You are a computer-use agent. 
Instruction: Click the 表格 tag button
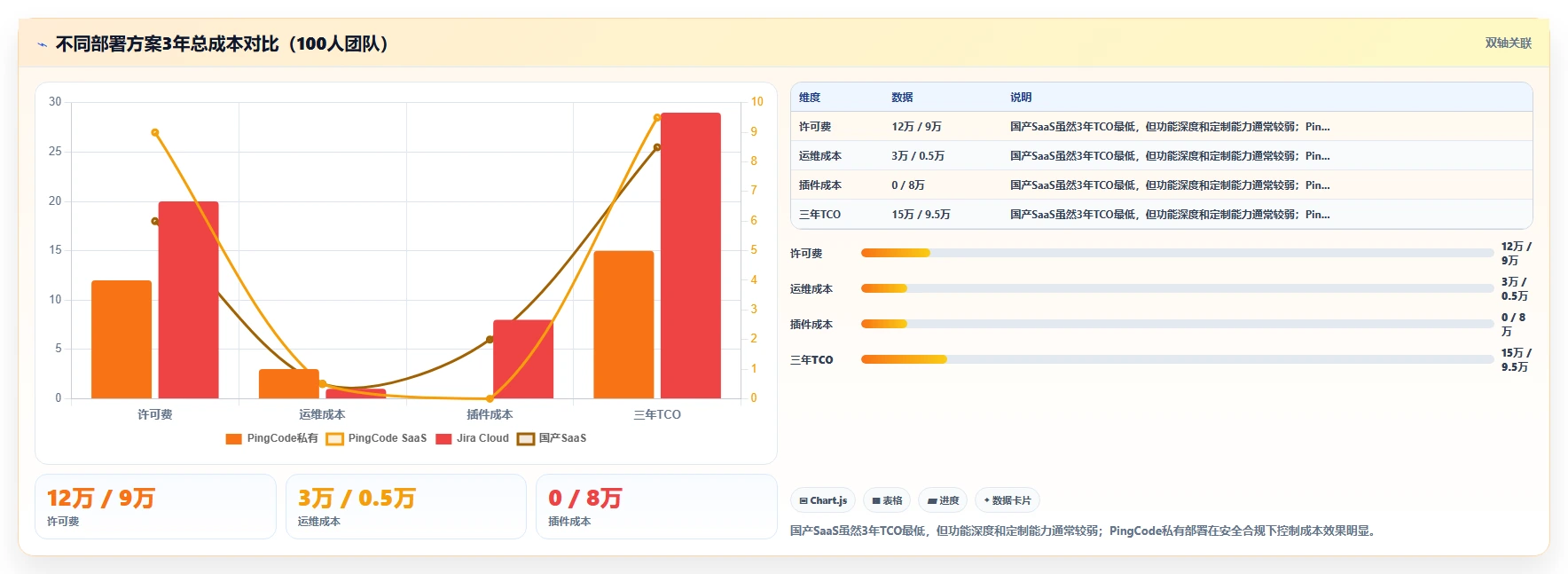tap(886, 500)
